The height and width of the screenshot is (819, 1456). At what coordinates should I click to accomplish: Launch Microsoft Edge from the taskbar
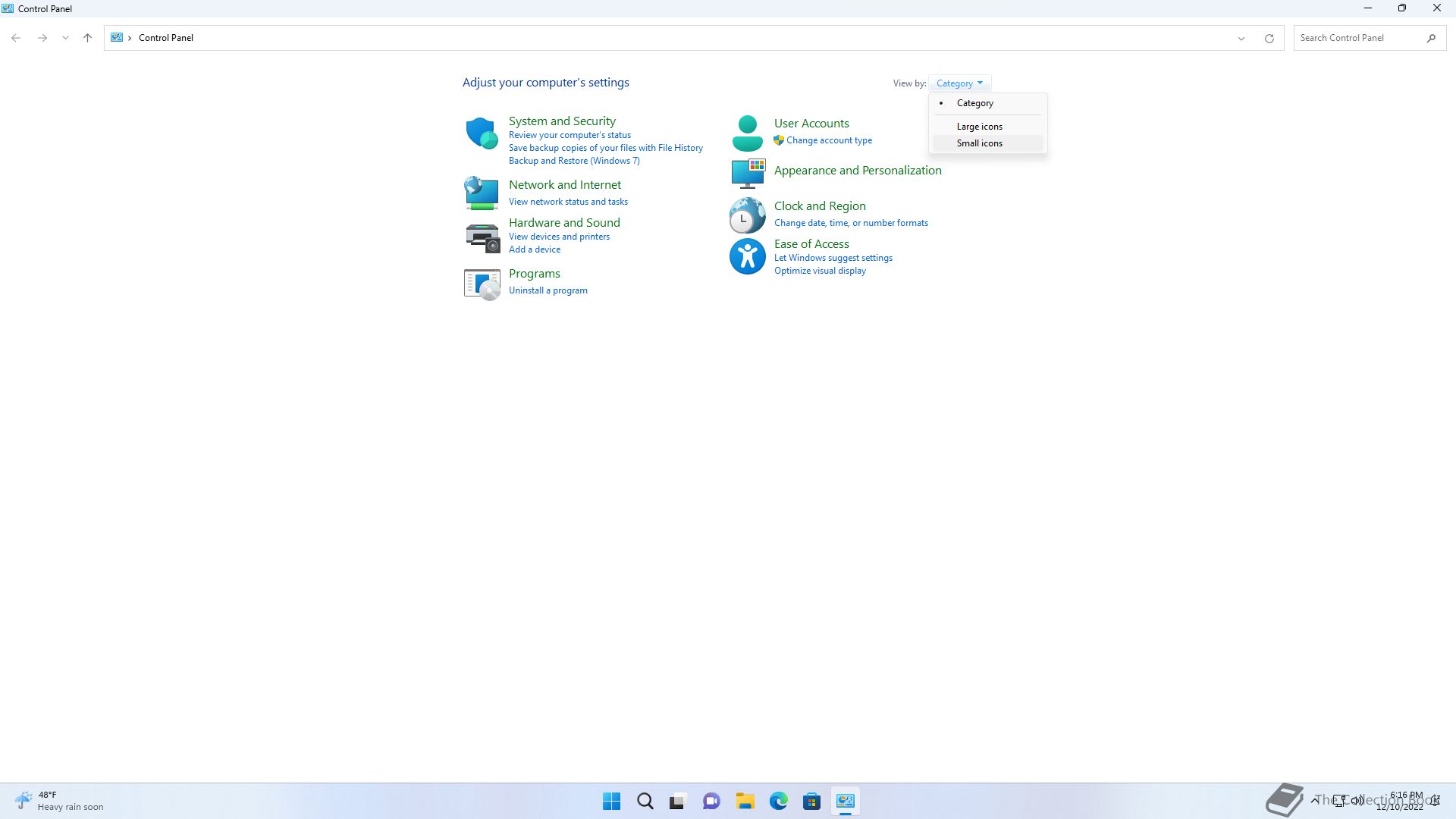coord(779,801)
